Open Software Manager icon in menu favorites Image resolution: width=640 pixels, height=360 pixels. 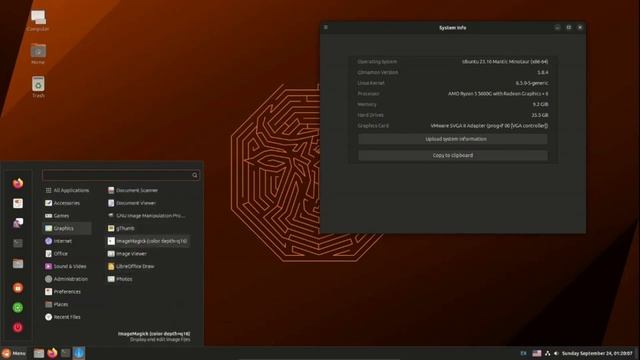point(18,203)
